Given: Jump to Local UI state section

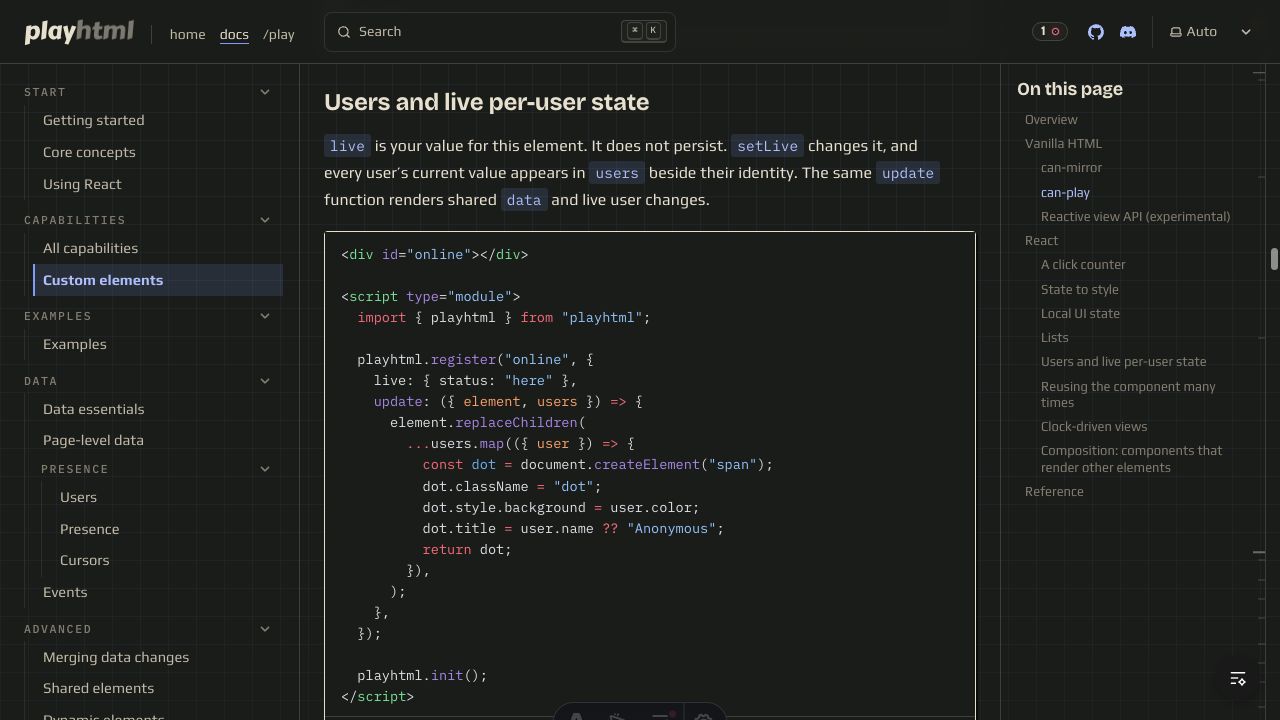Looking at the screenshot, I should [x=1080, y=313].
